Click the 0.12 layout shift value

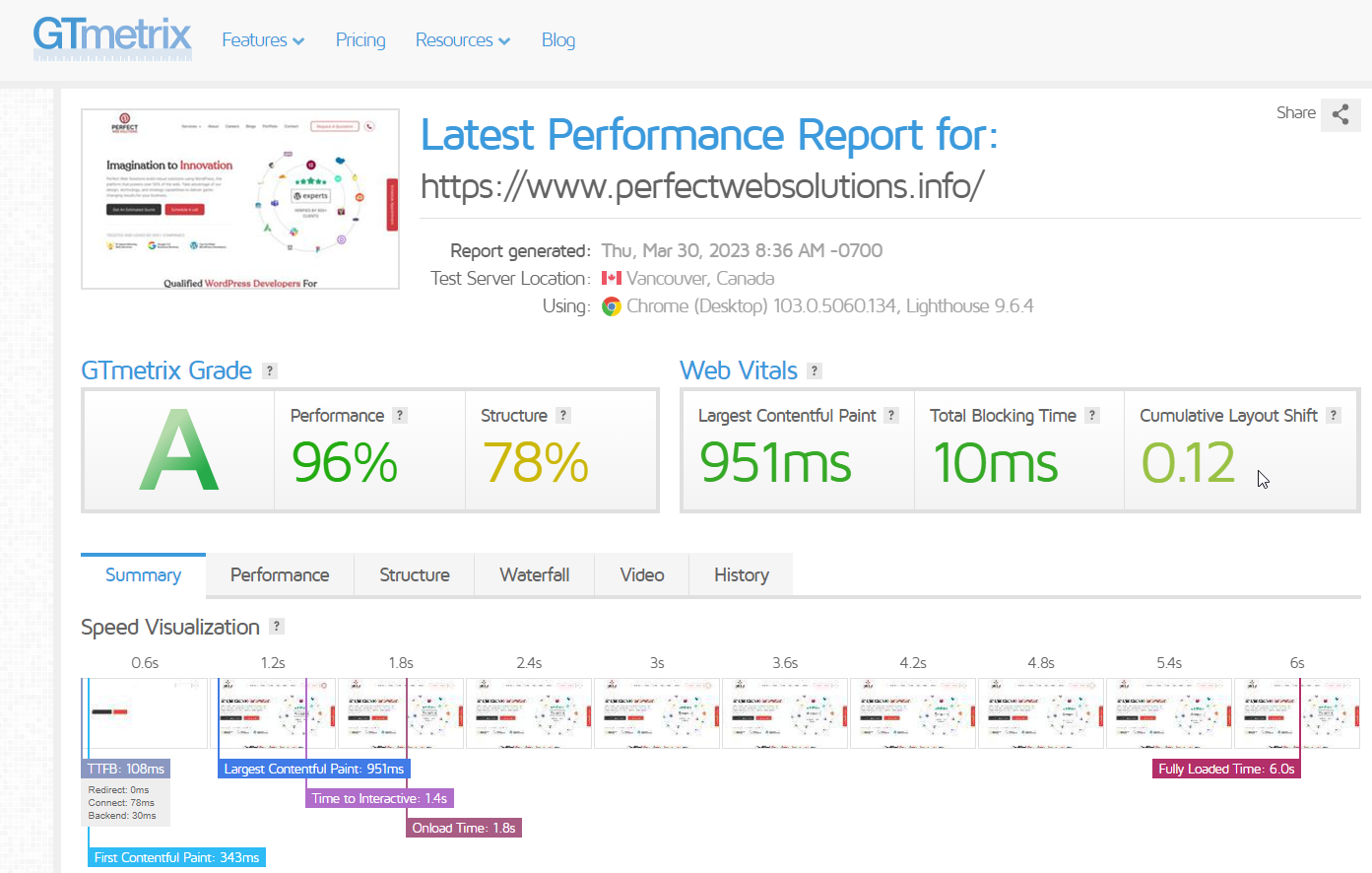tap(1188, 462)
